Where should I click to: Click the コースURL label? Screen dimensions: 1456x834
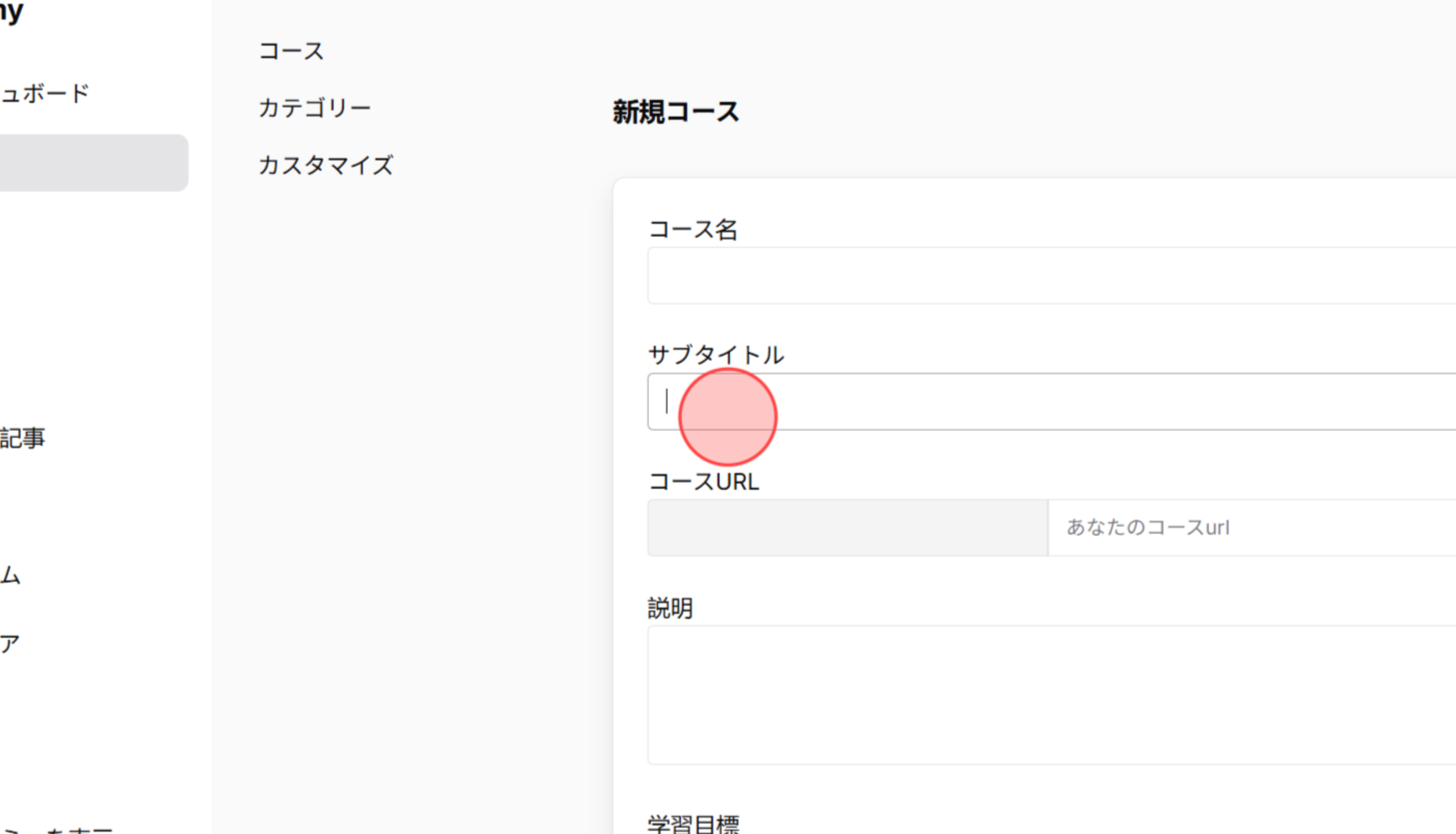pyautogui.click(x=704, y=482)
